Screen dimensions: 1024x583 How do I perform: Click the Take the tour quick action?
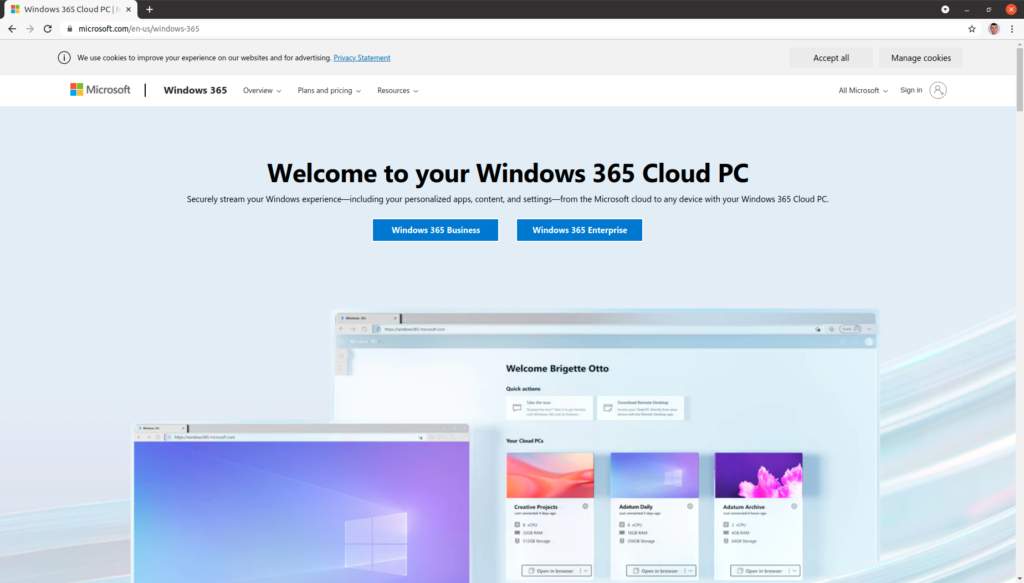[x=549, y=408]
